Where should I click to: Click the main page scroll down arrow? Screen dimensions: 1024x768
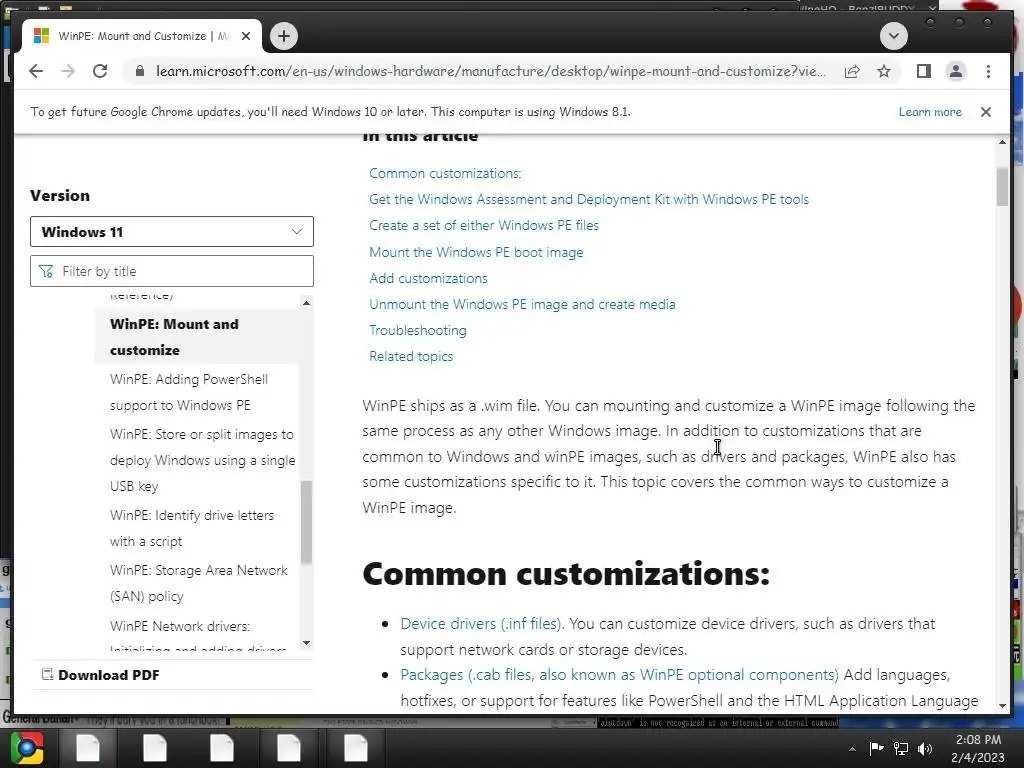[1002, 706]
